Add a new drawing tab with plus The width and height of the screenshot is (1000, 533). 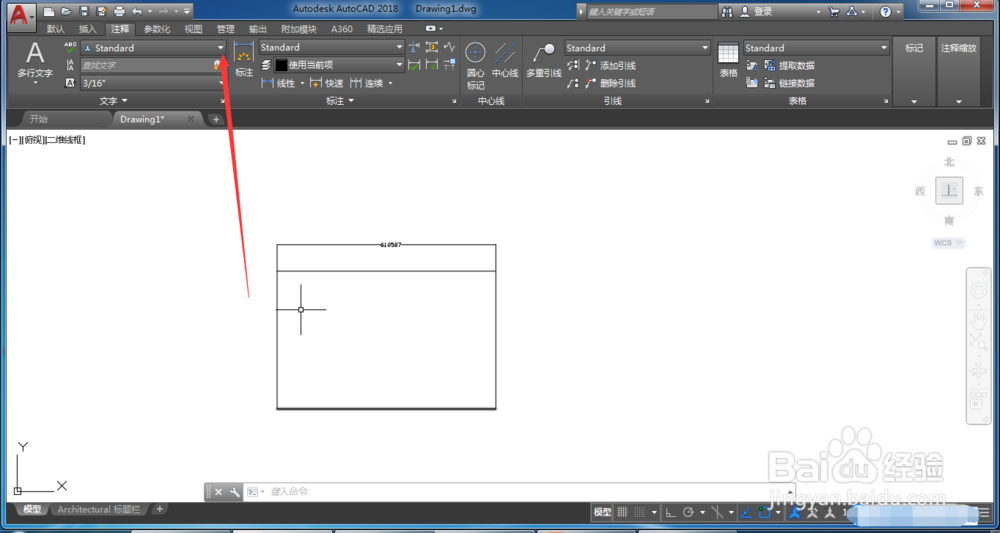[x=216, y=119]
